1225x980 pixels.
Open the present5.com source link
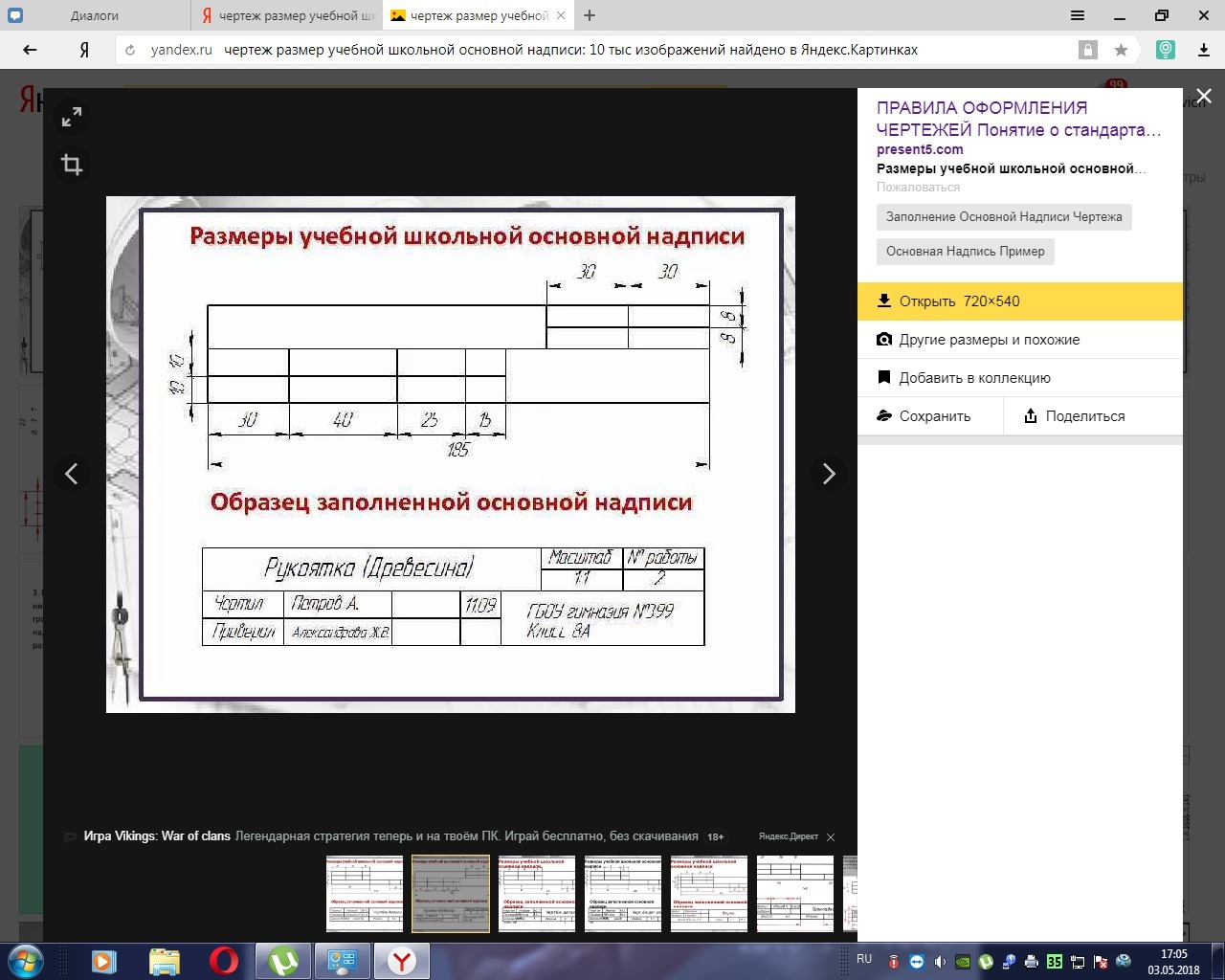click(x=920, y=149)
